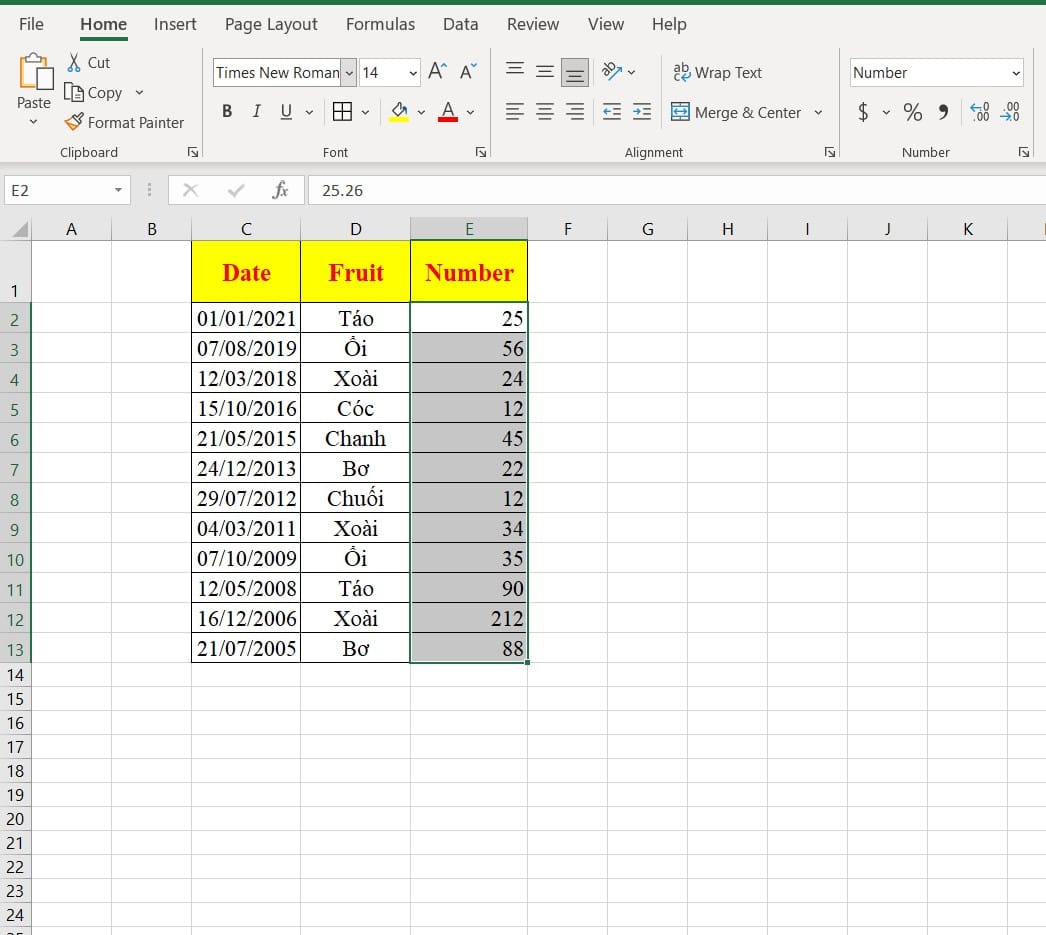Click the Paste clipboard icon

click(35, 72)
